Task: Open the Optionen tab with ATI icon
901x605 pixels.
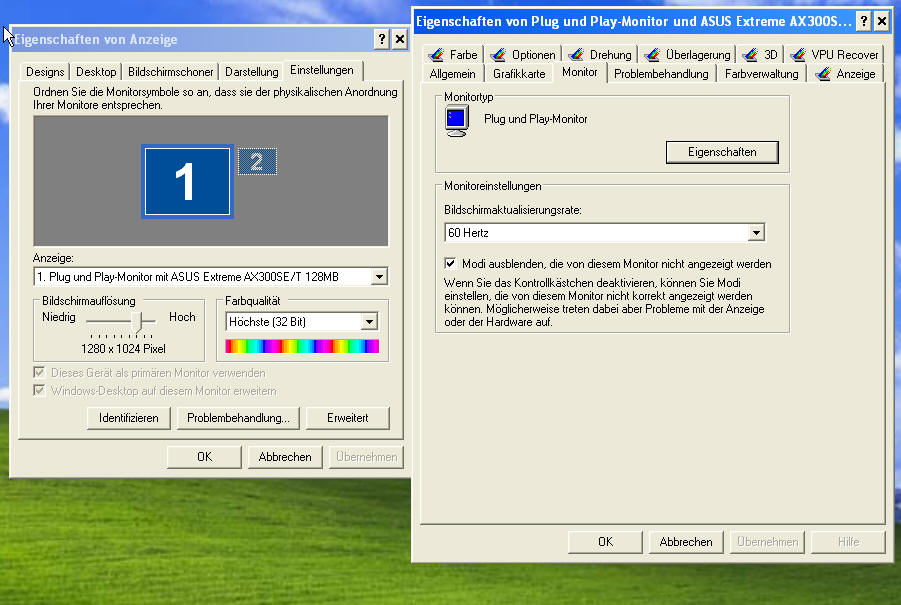Action: coord(524,55)
